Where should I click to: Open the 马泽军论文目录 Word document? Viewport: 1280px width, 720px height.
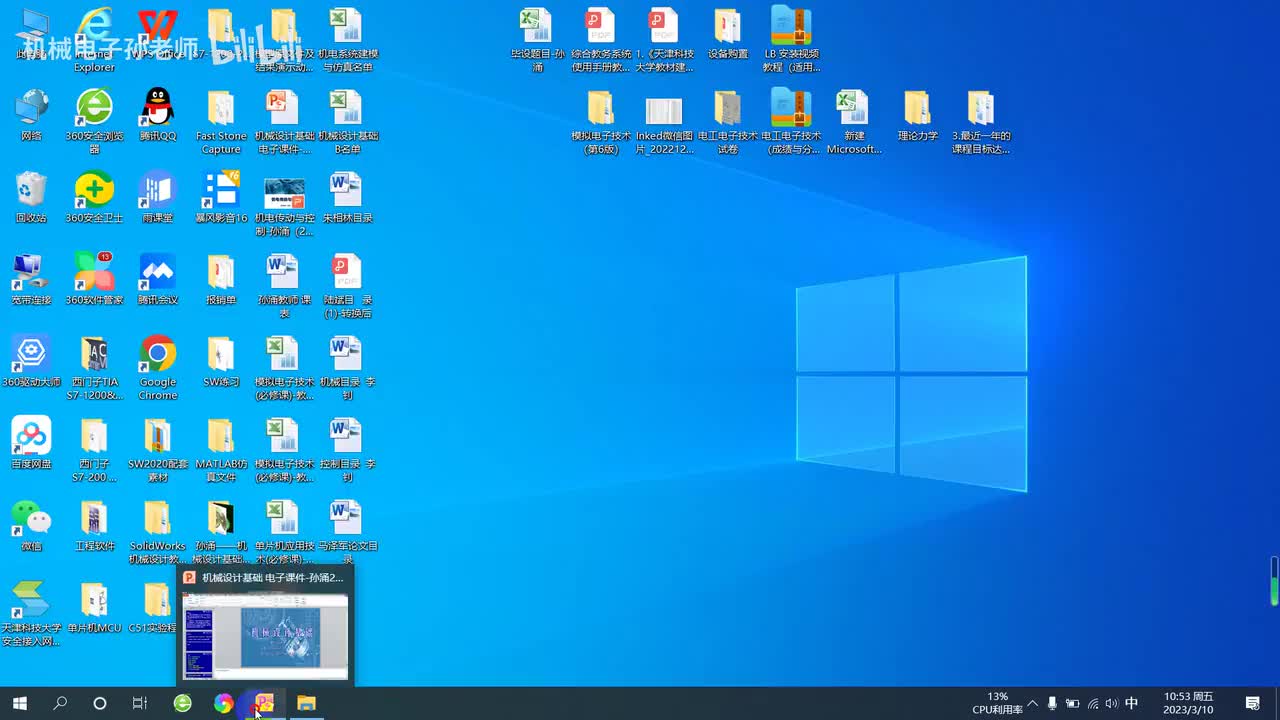pyautogui.click(x=346, y=532)
